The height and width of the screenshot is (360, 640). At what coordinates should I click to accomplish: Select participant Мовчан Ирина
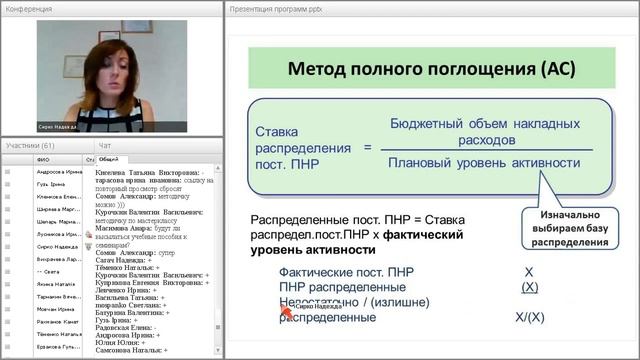[55, 309]
